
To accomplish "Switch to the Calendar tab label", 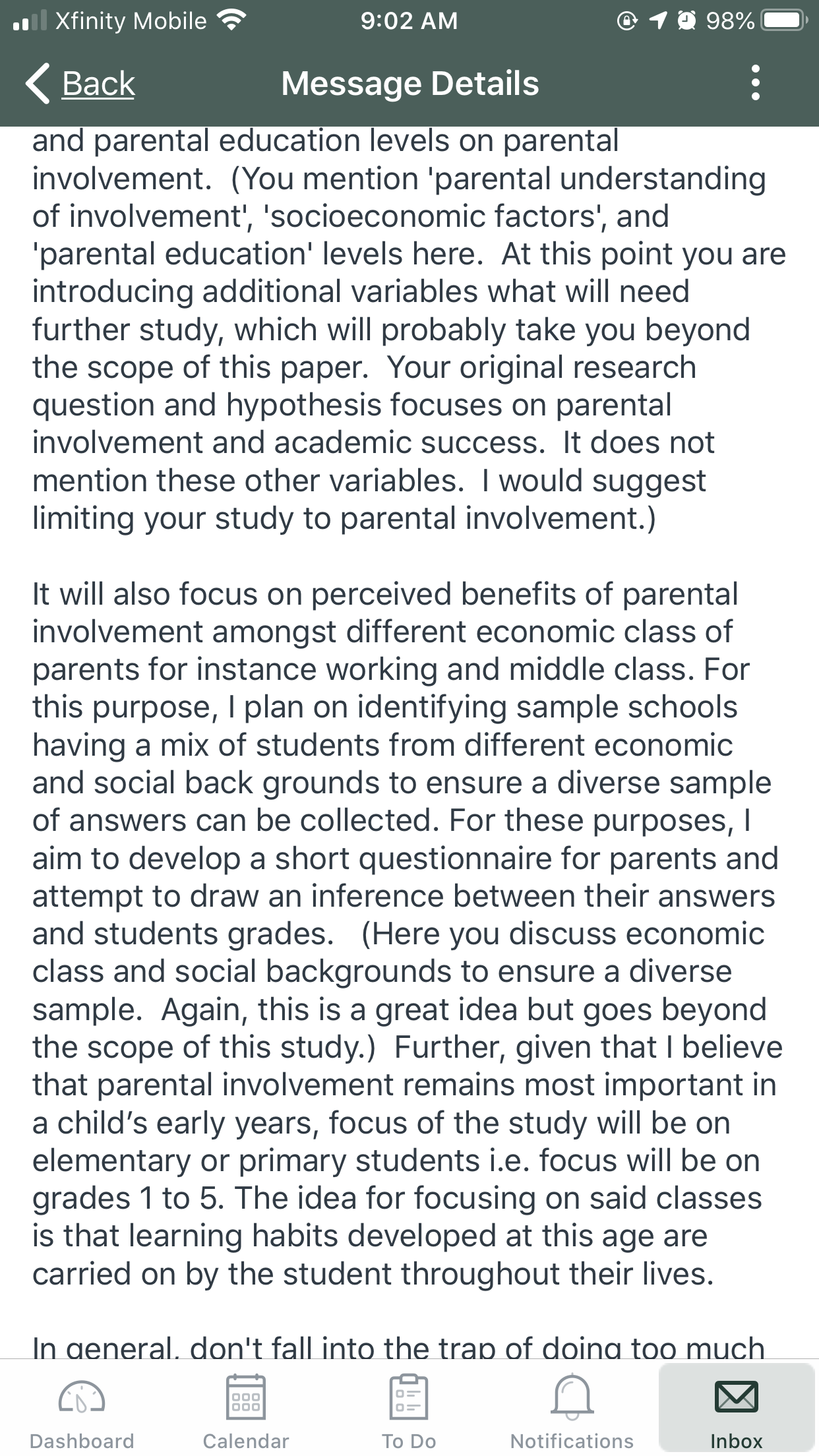I will [246, 1441].
